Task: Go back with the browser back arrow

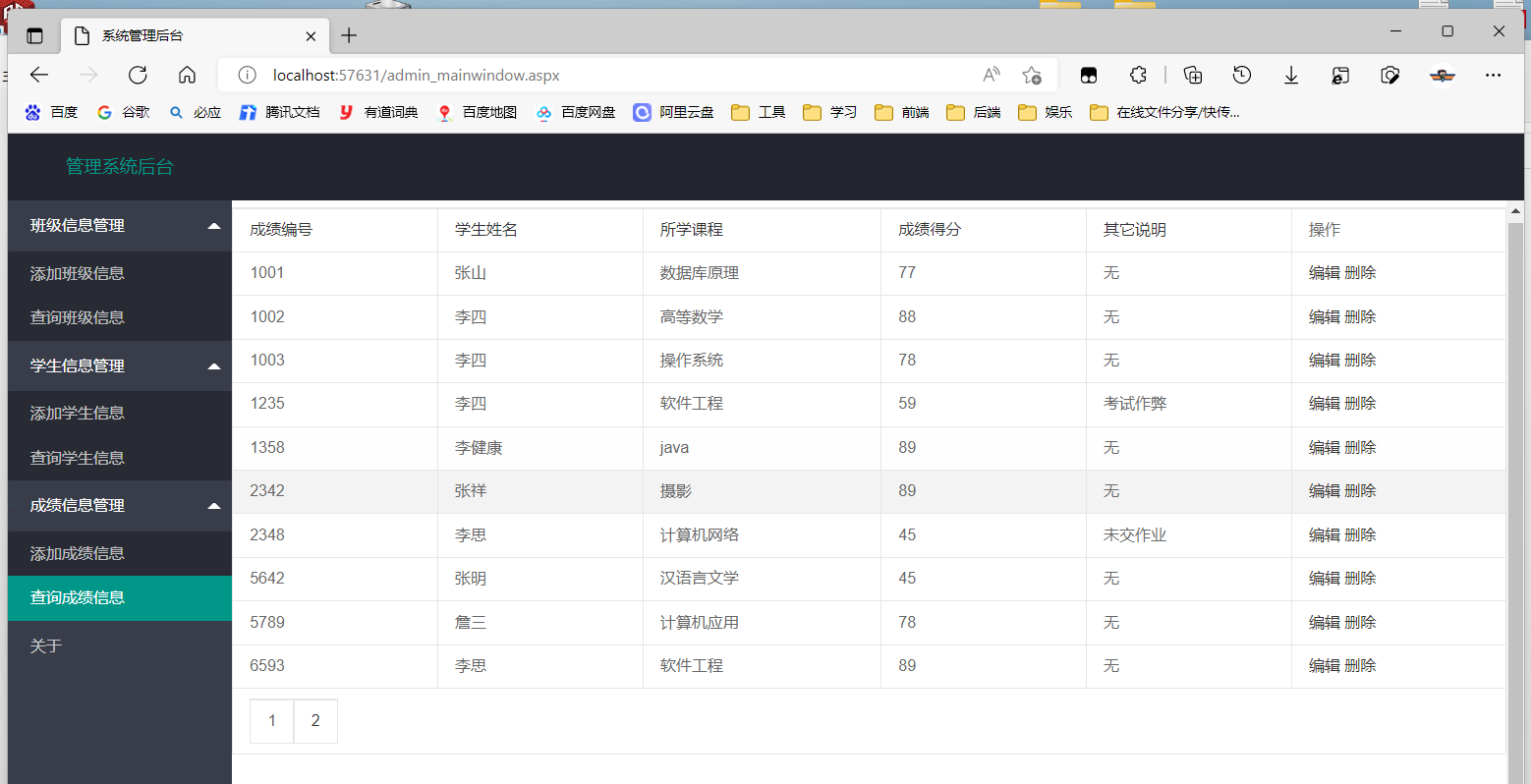Action: click(39, 75)
